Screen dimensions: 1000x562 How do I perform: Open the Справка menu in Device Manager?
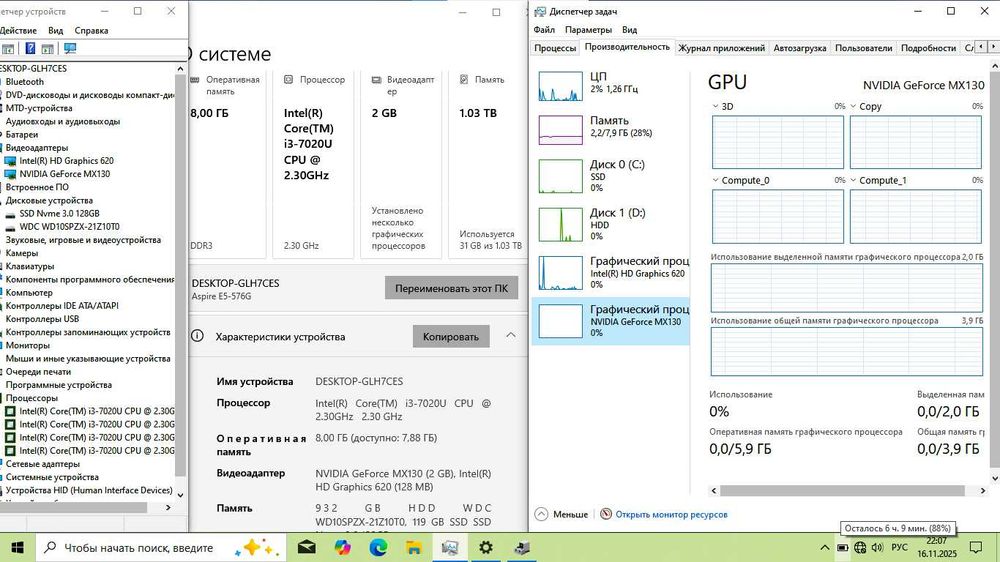tap(91, 30)
